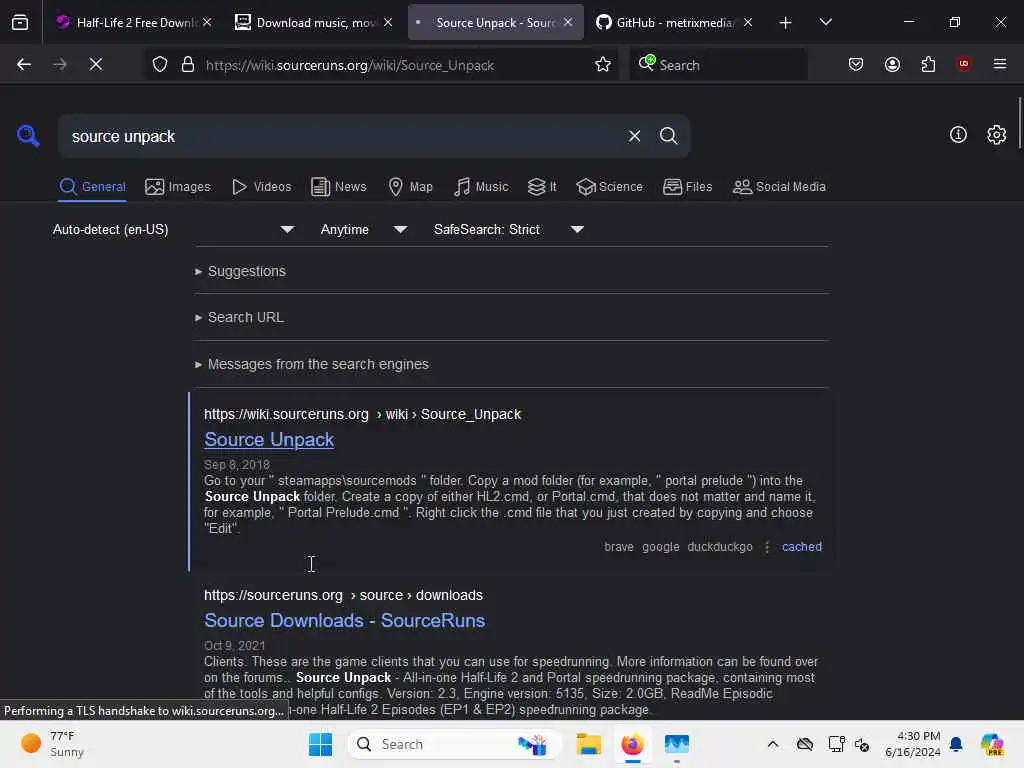Image resolution: width=1024 pixels, height=768 pixels.
Task: Expand the Suggestions section
Action: point(240,271)
